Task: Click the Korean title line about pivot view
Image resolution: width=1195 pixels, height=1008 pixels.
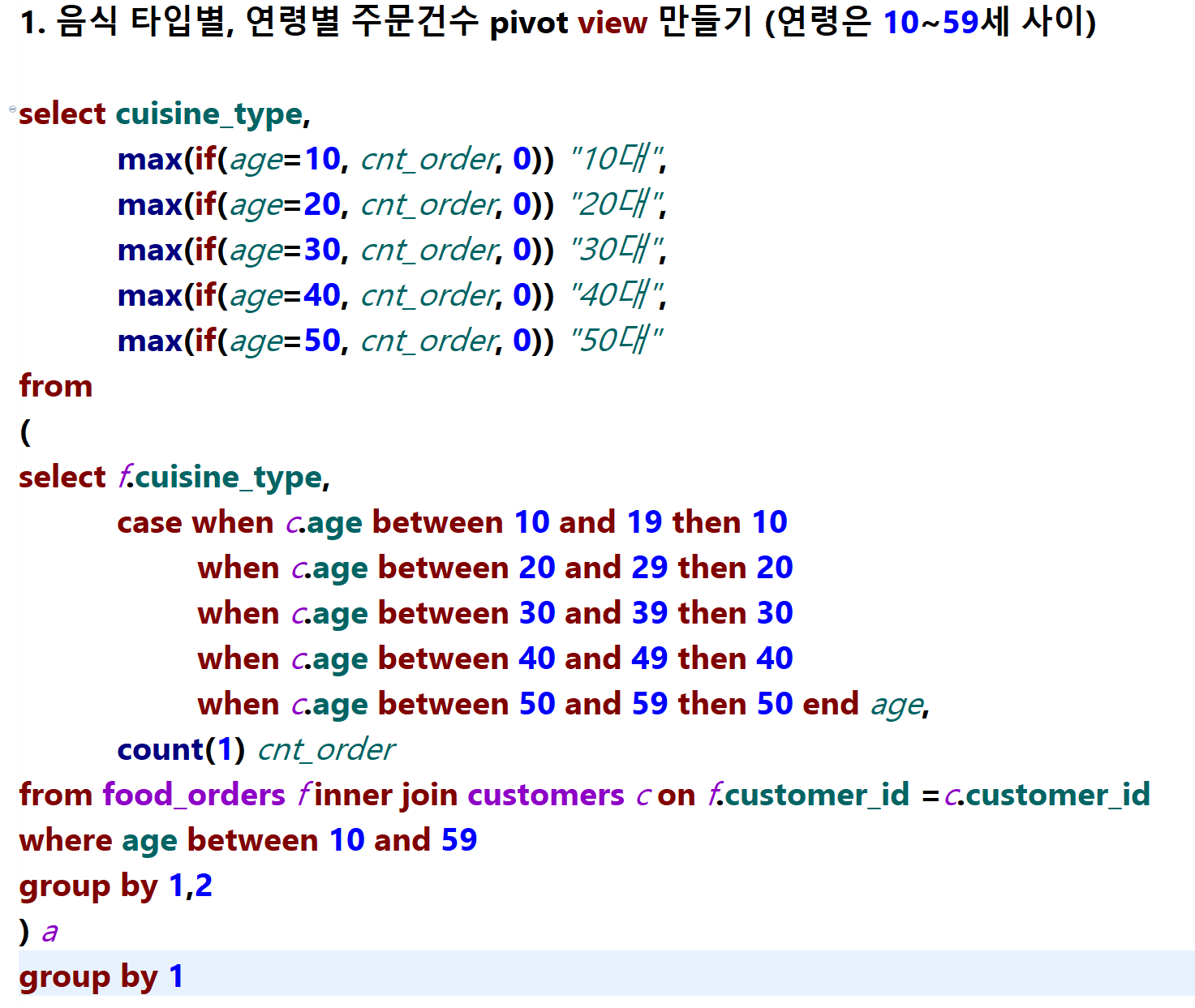Action: pos(557,22)
